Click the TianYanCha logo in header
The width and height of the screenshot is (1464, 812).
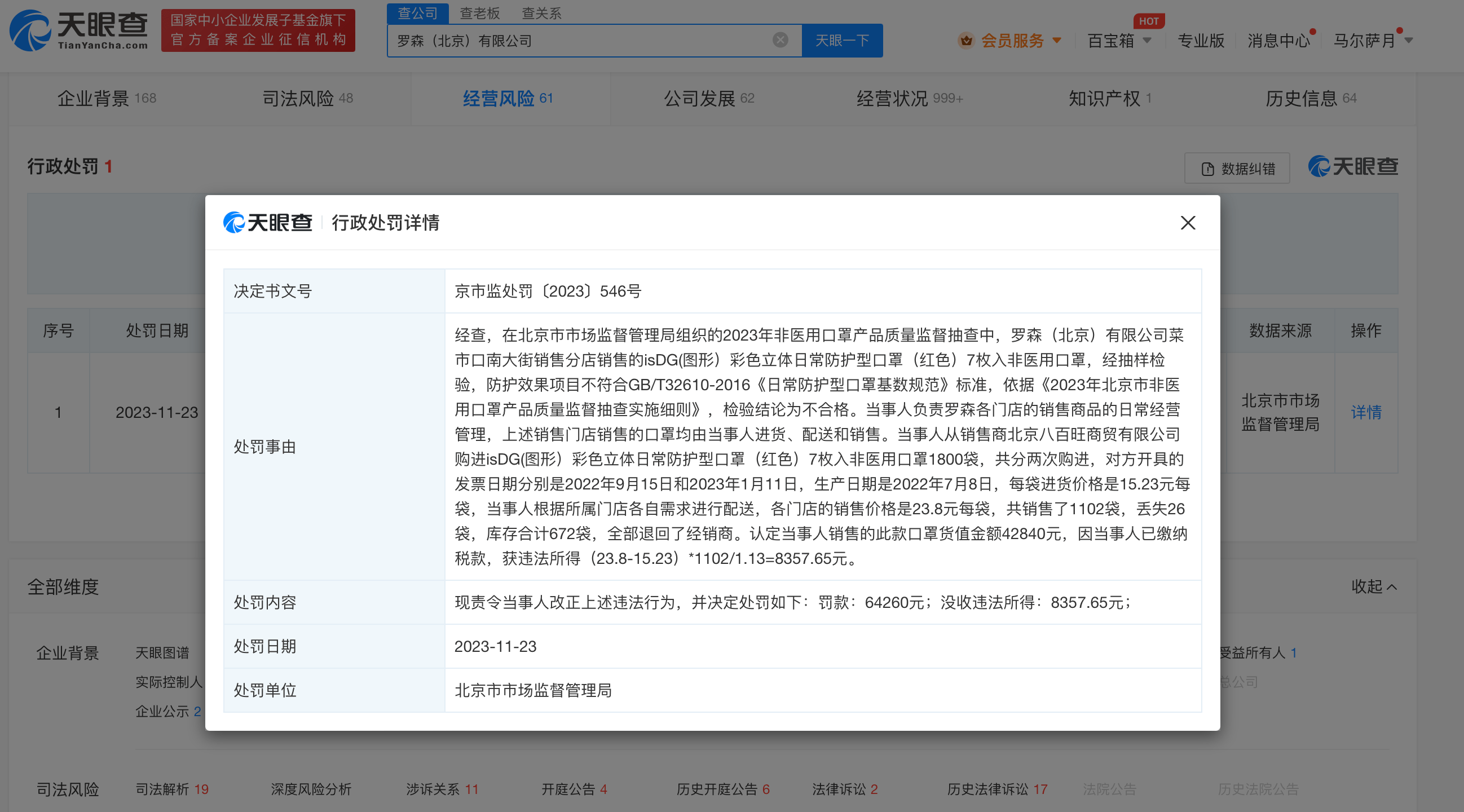point(78,30)
